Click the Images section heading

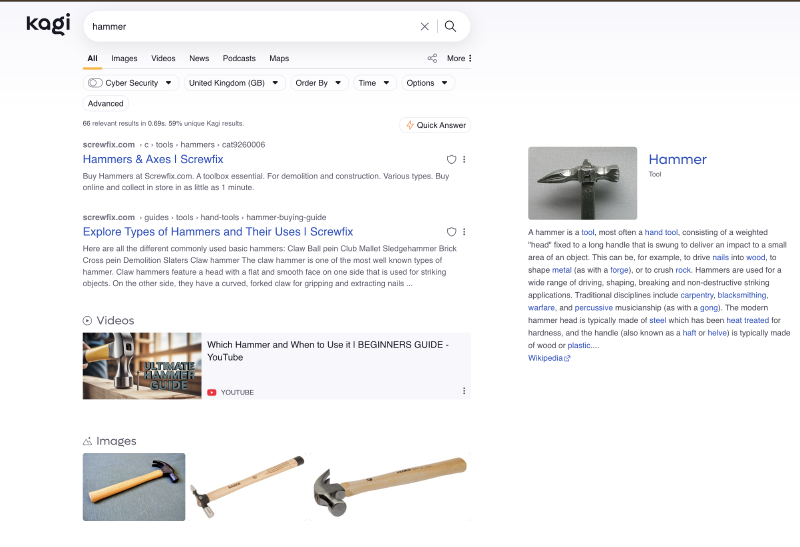pos(116,441)
